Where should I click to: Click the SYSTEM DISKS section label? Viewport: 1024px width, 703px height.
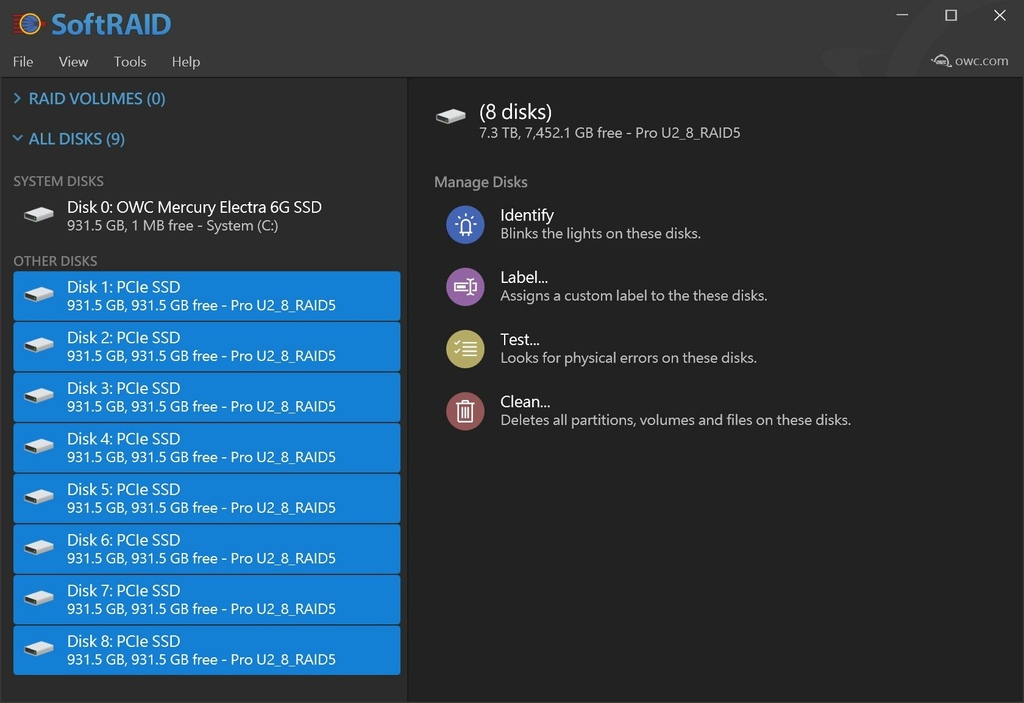[58, 181]
